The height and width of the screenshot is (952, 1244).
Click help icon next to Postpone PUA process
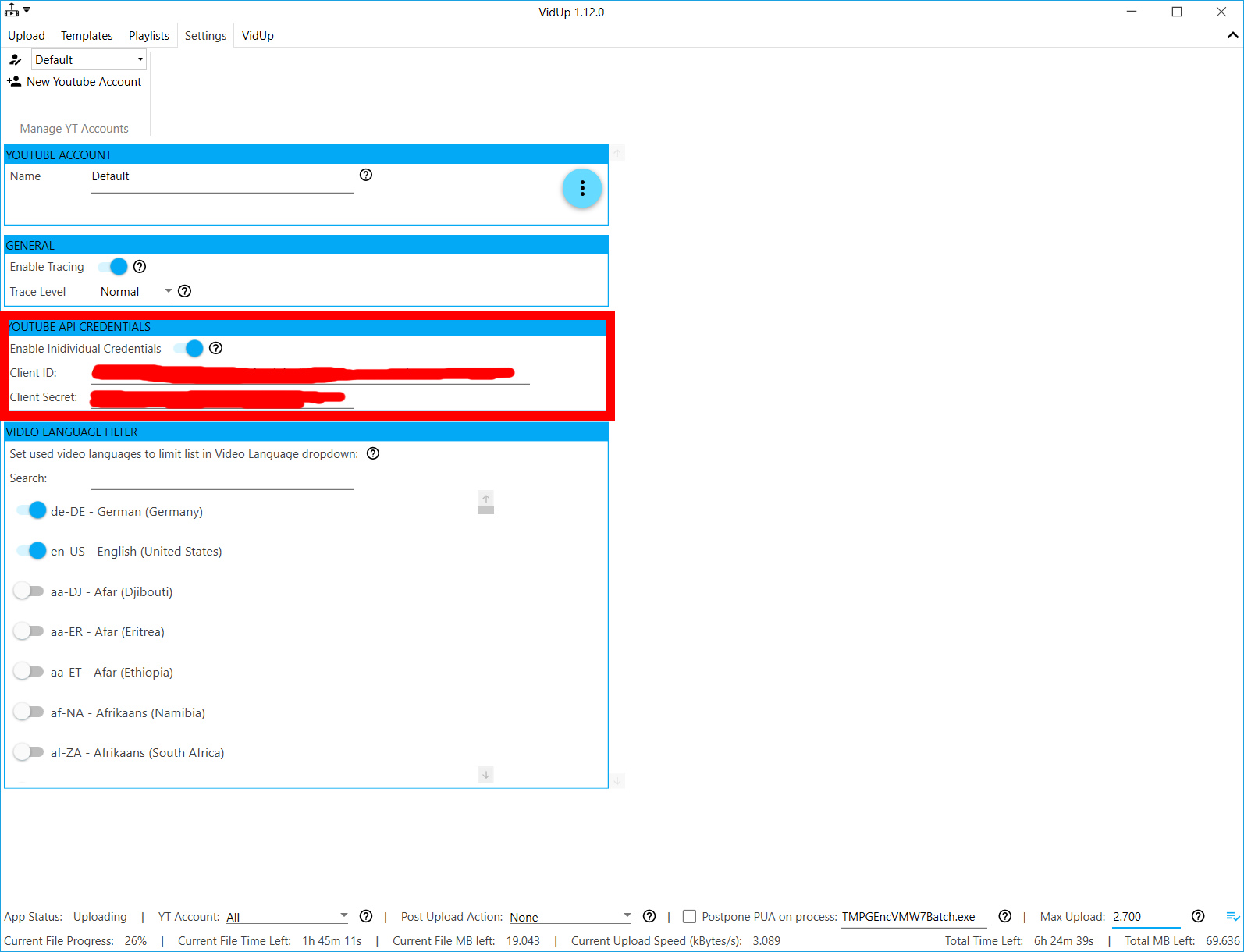(1005, 916)
